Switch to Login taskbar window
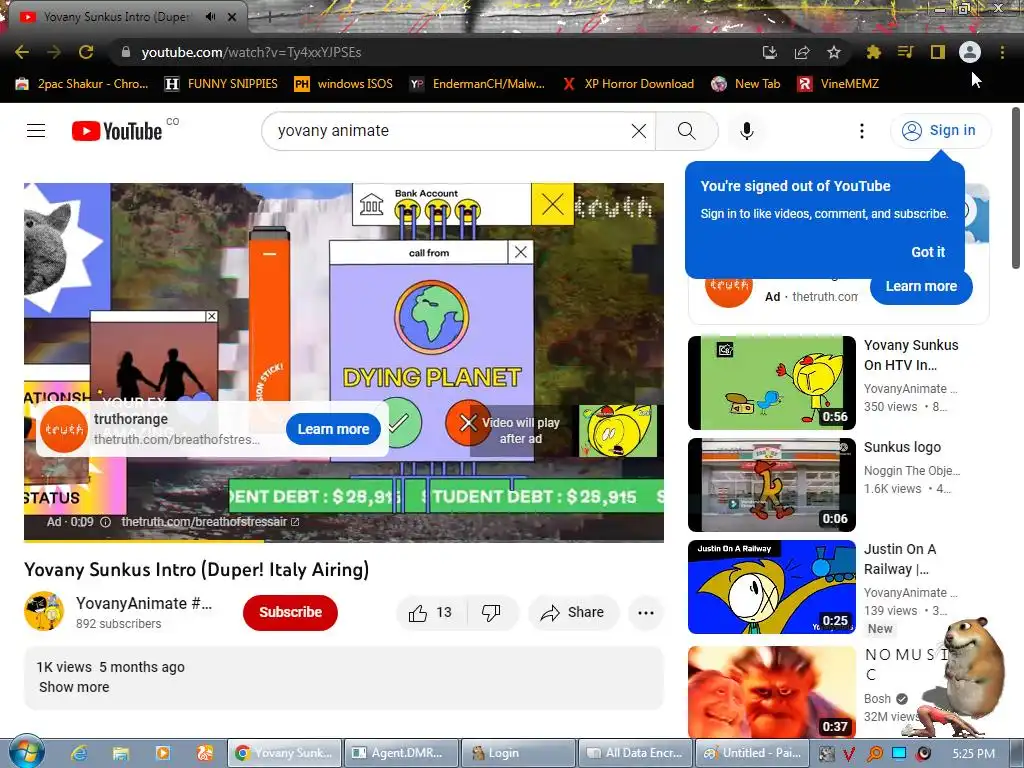Image resolution: width=1024 pixels, height=768 pixels. [518, 753]
